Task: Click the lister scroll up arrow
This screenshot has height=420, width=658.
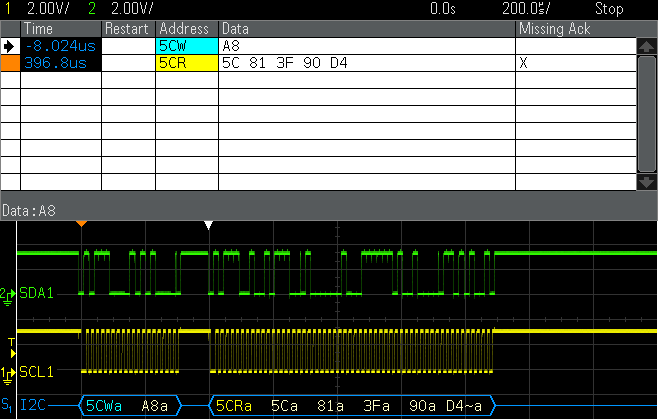Action: [x=646, y=46]
